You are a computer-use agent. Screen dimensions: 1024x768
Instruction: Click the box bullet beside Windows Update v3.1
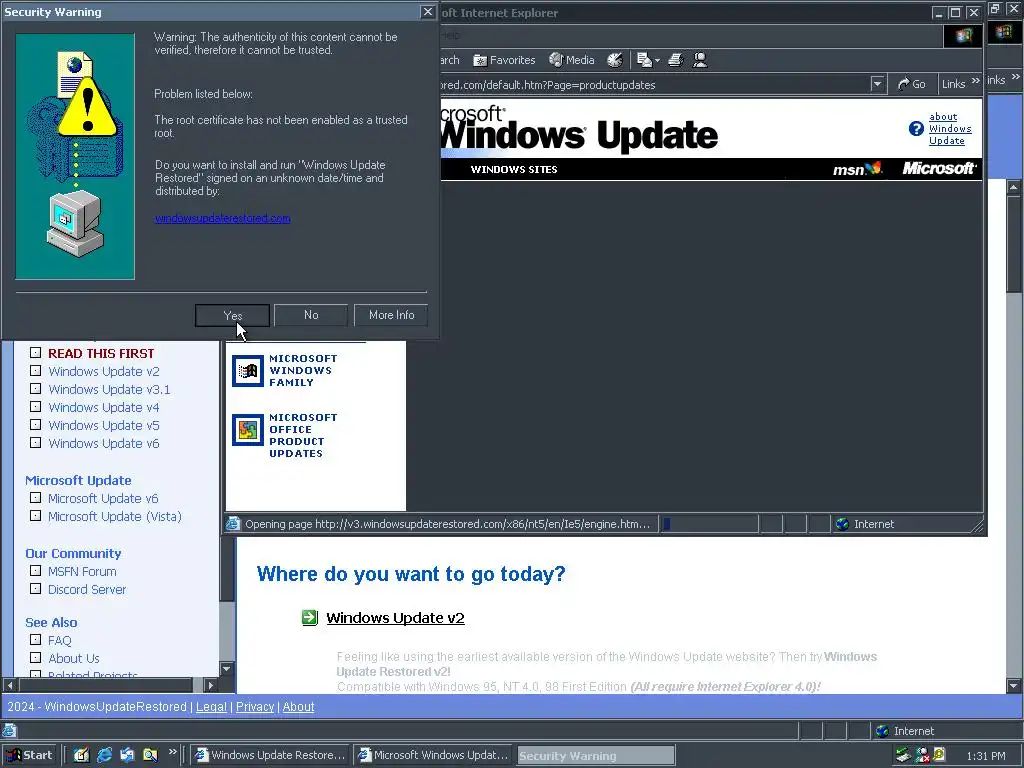point(35,389)
